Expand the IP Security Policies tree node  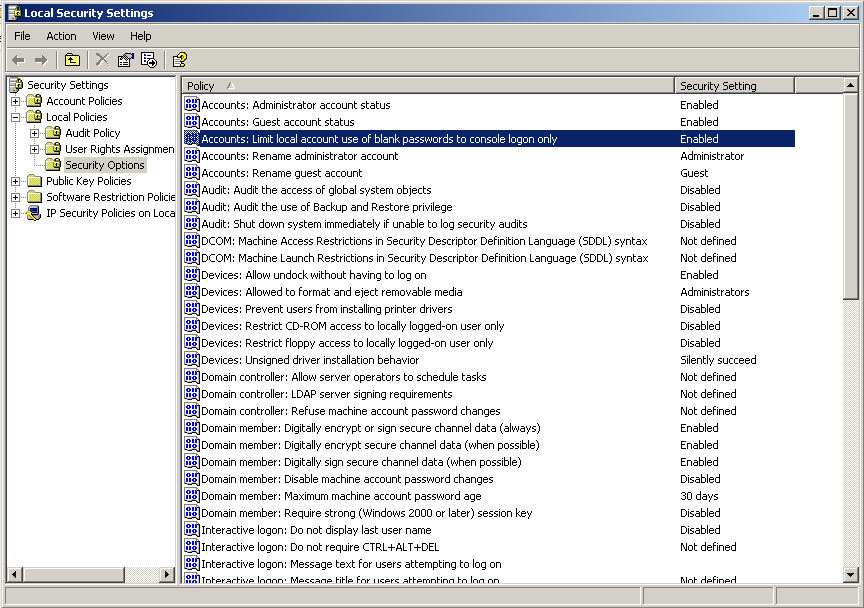(x=16, y=213)
